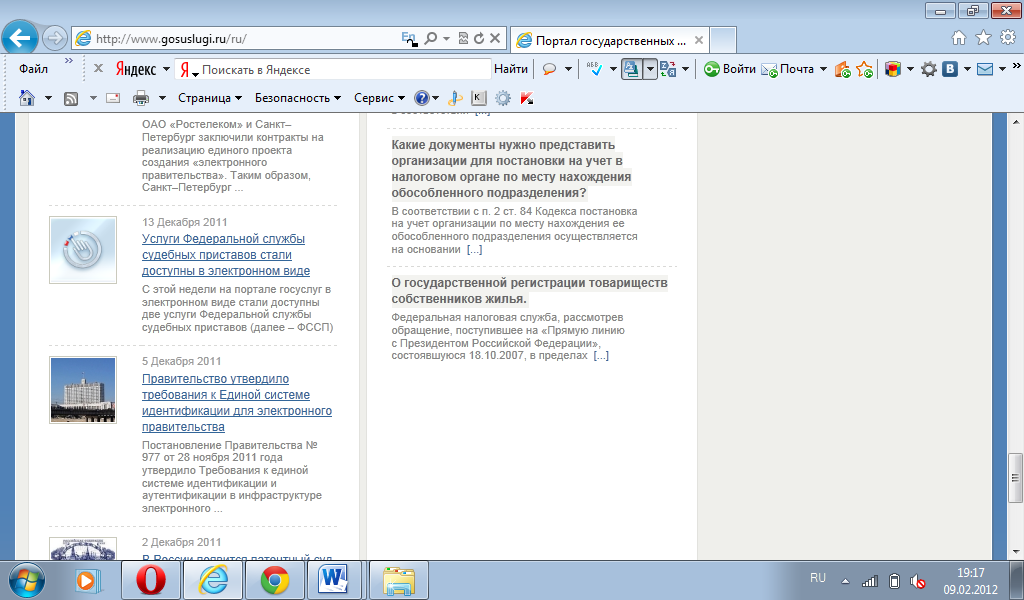
Task: Open link Правительство утвердило требования к Единой системе
Action: click(x=236, y=402)
